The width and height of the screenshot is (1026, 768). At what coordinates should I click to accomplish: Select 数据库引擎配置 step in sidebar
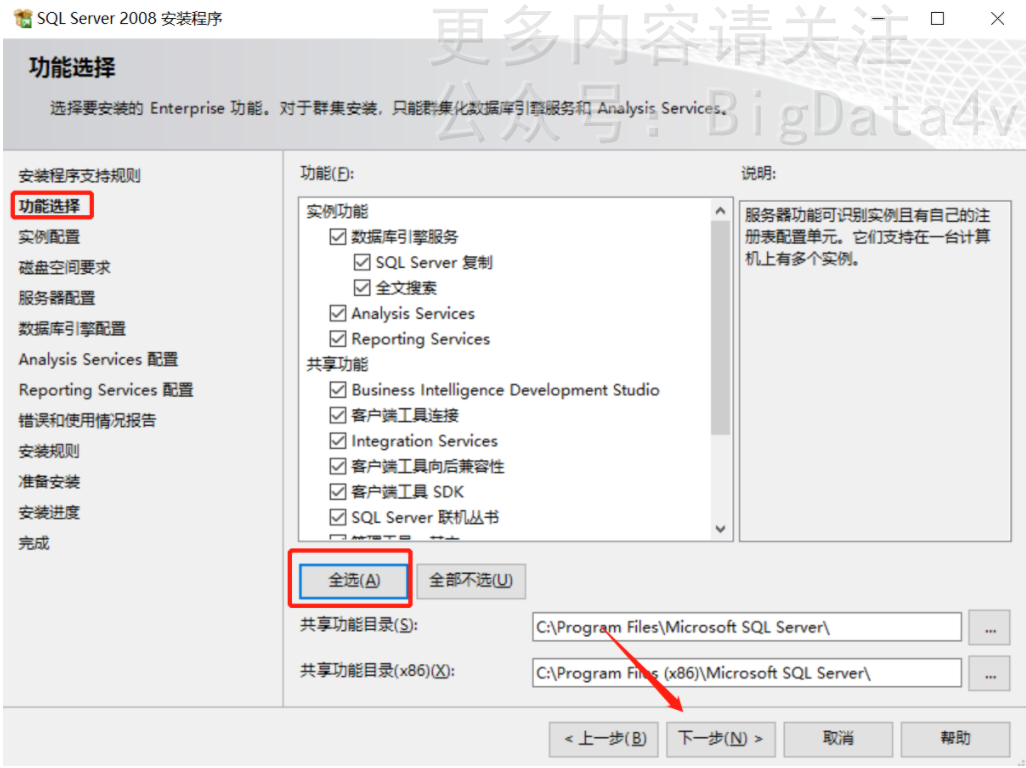(72, 329)
